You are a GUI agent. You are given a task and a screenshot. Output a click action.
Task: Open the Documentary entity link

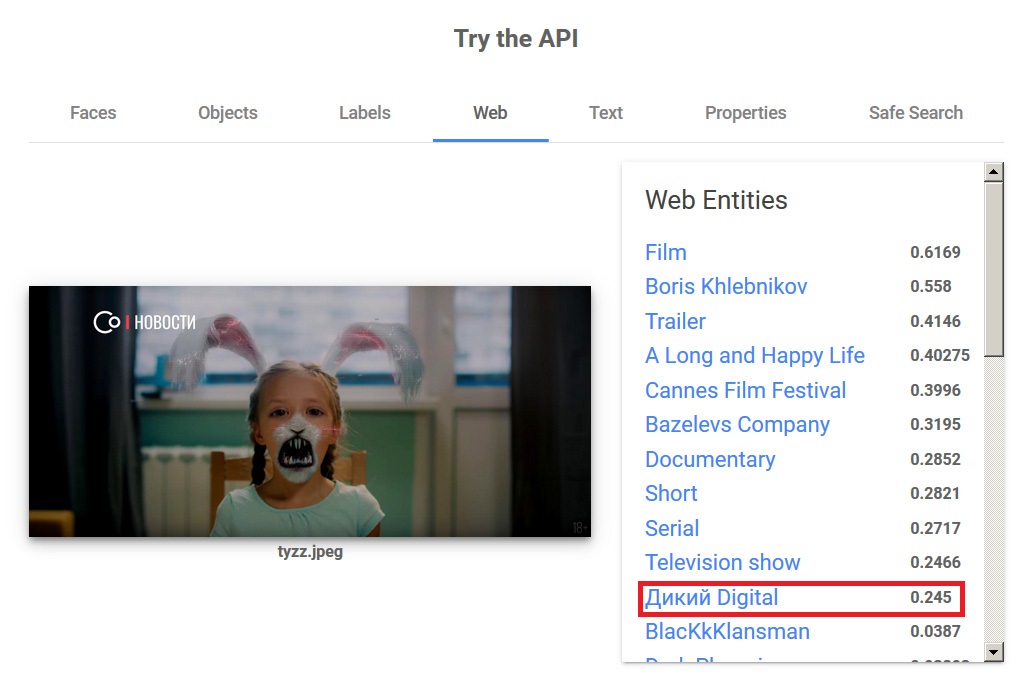[x=710, y=459]
